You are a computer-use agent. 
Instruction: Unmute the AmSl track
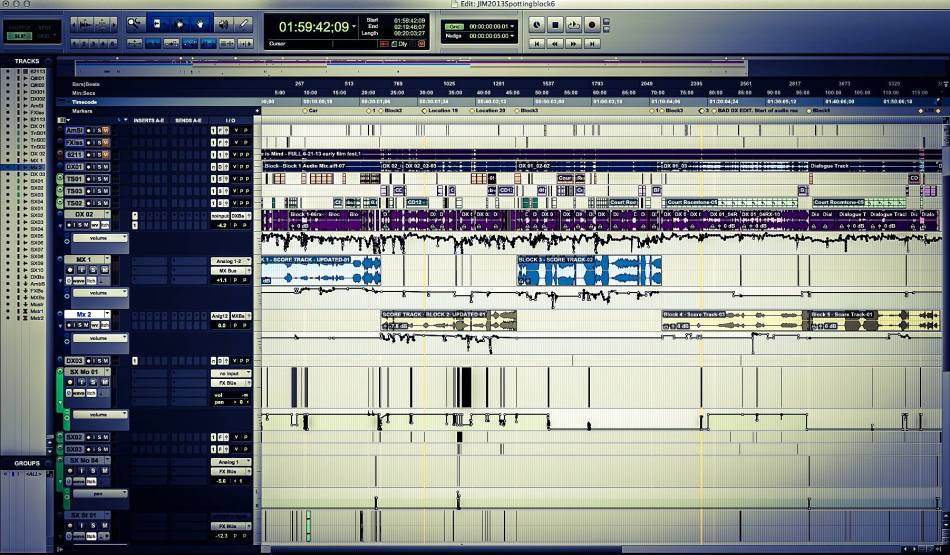106,130
